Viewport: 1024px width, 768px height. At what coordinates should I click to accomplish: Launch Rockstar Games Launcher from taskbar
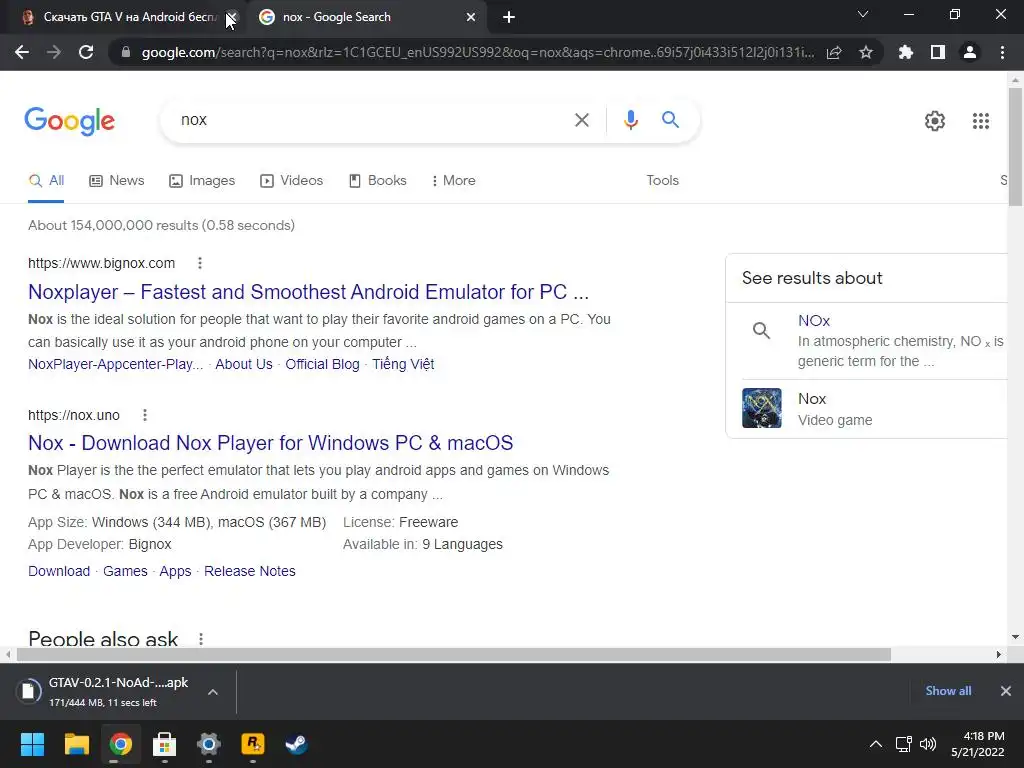(253, 744)
